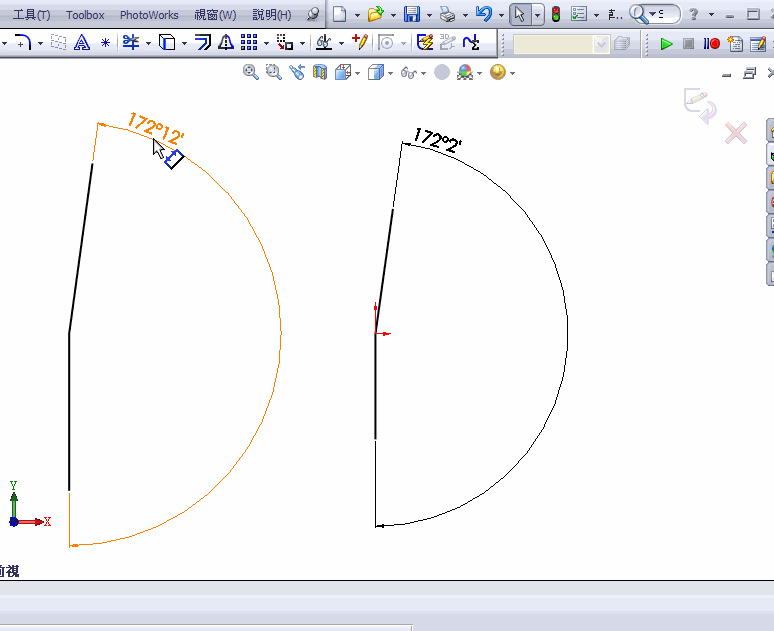The height and width of the screenshot is (631, 774).
Task: Click the Rapid Sketch lightning icon
Action: [425, 43]
